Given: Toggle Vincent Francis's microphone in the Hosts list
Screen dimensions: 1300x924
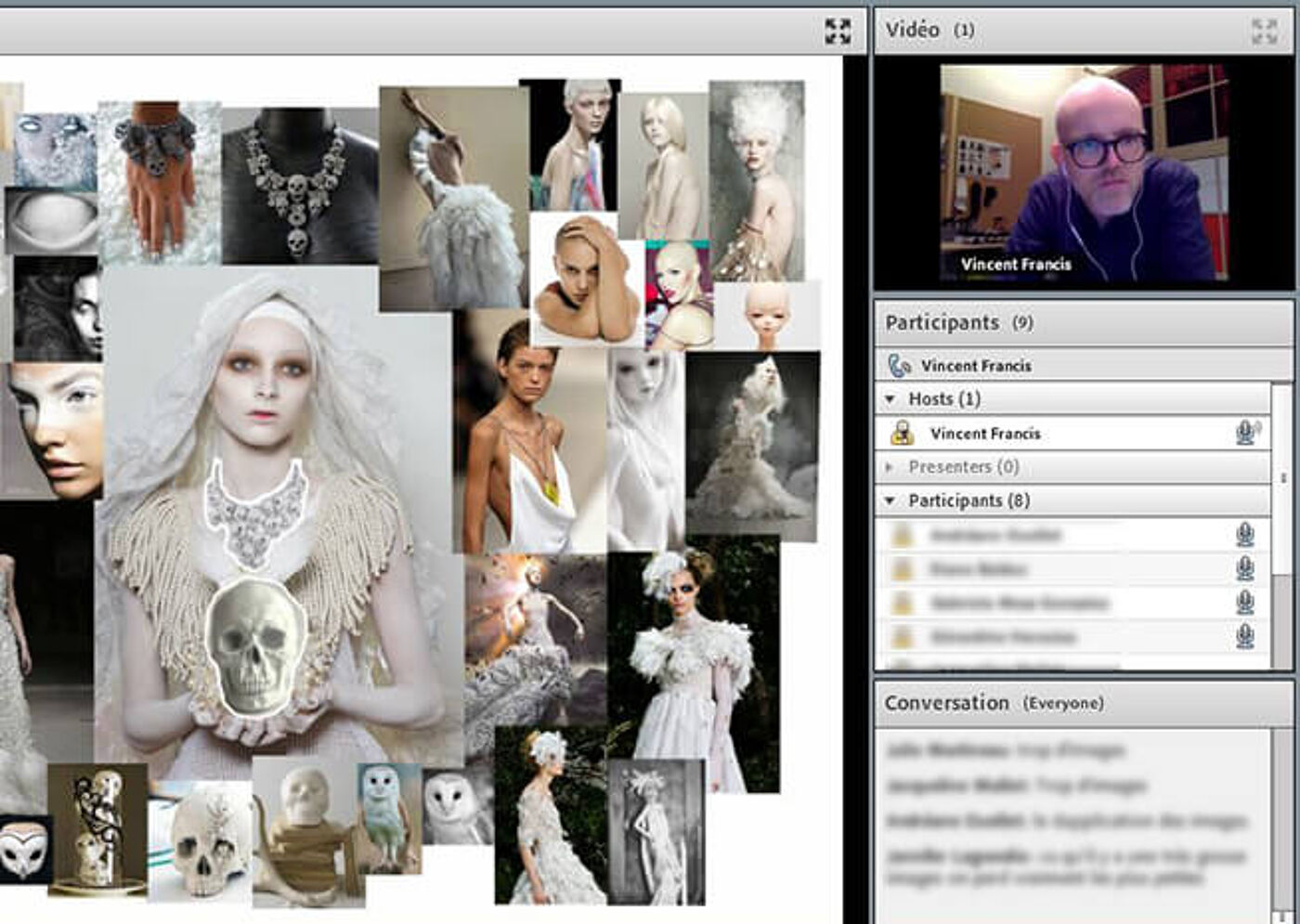Looking at the screenshot, I should point(1246,433).
